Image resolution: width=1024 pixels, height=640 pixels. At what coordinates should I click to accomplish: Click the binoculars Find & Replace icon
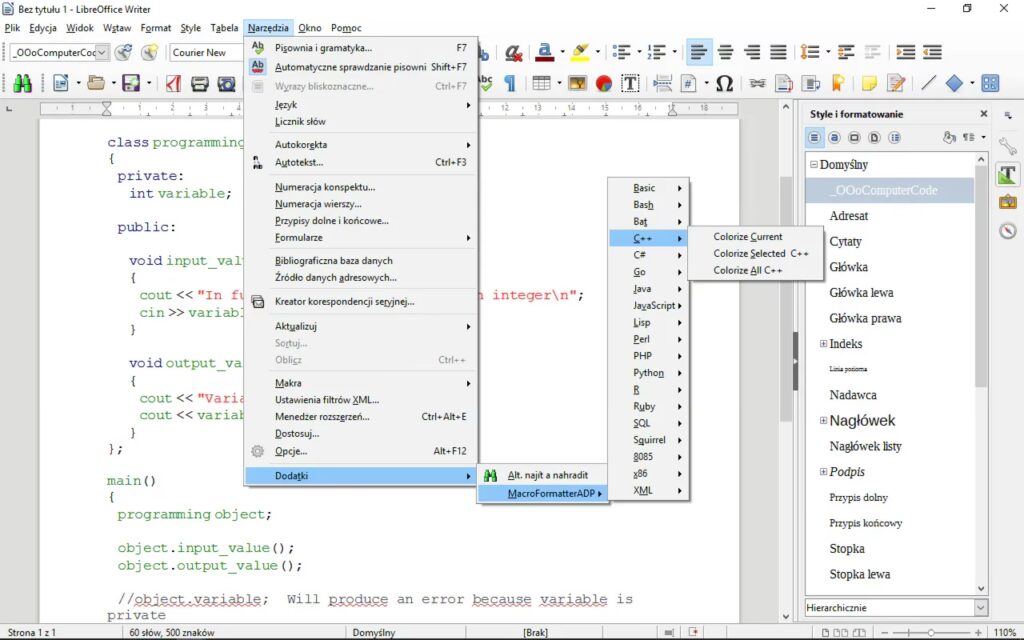(22, 84)
